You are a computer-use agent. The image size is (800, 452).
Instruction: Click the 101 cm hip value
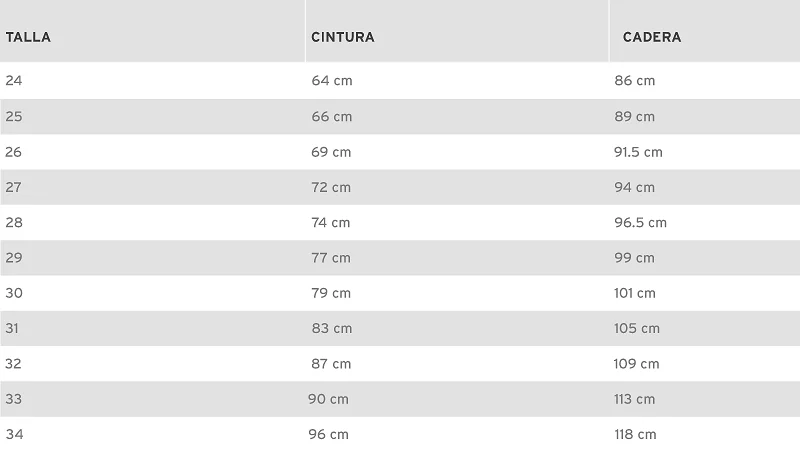635,293
